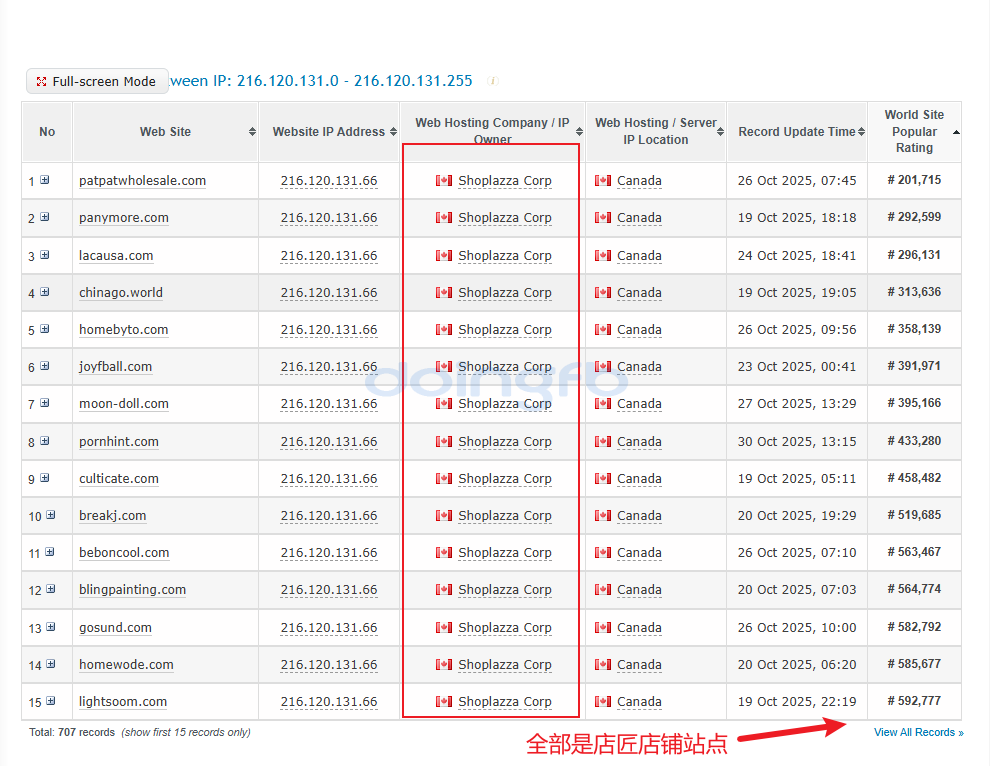Click the No column header
The width and height of the screenshot is (990, 766).
pos(47,132)
